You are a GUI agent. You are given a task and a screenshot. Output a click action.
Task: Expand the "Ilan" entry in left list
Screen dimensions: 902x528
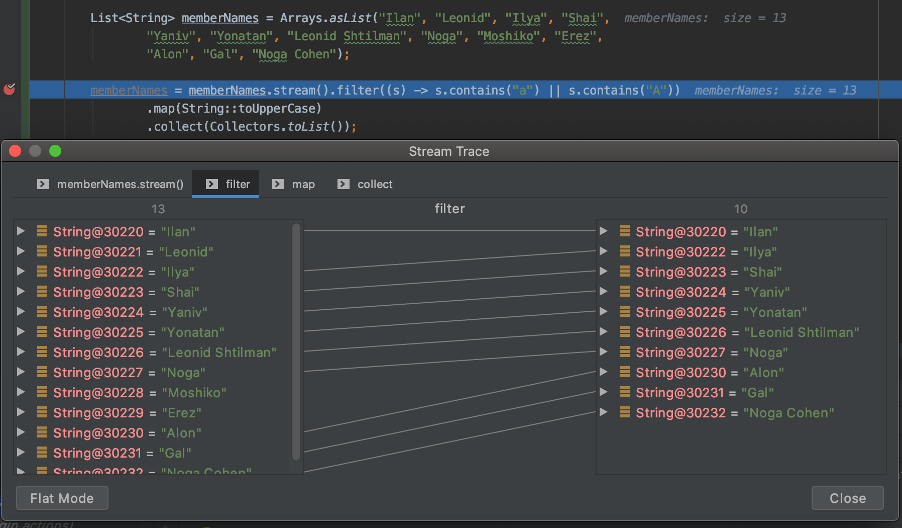point(22,232)
